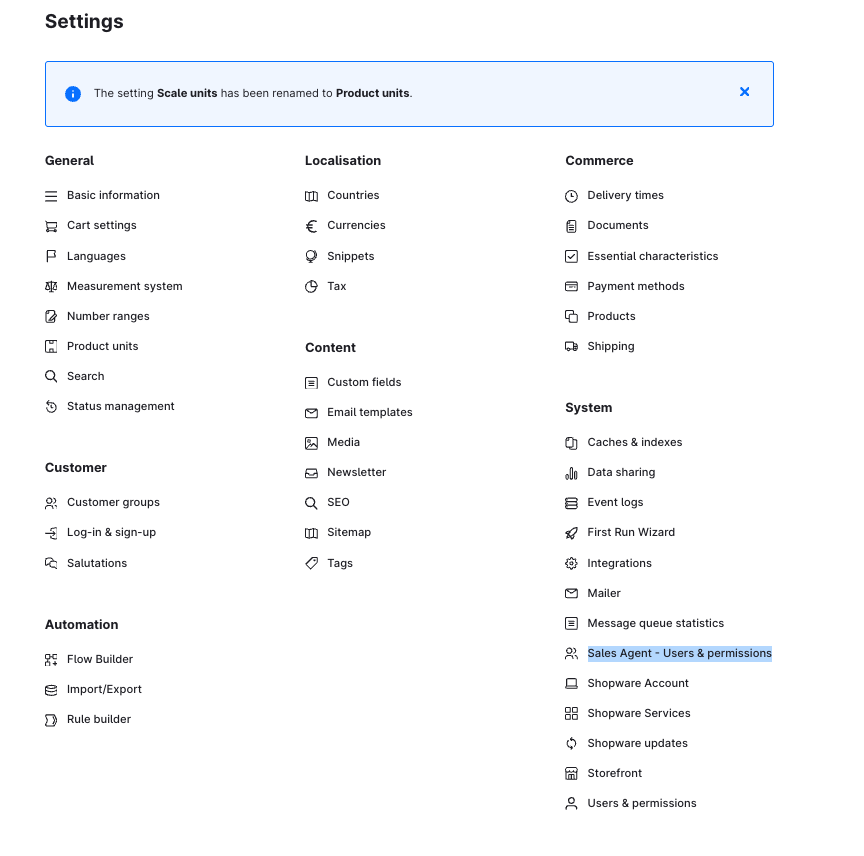864x856 pixels.
Task: Click the Currencies euro icon
Action: coord(311,226)
